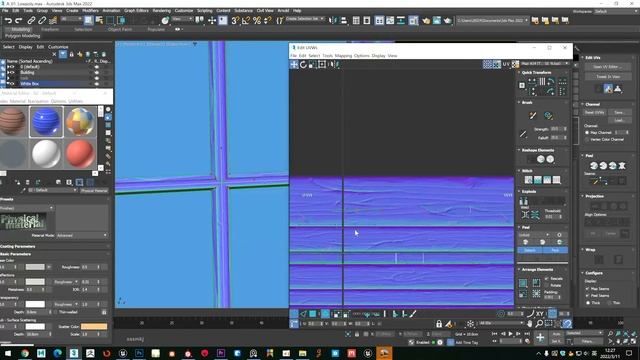
Task: Select Vertex Color Channel radio button
Action: tap(587, 140)
